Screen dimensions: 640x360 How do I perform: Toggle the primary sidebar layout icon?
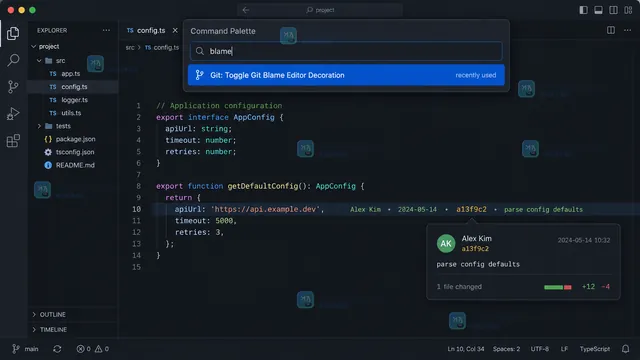pos(583,10)
